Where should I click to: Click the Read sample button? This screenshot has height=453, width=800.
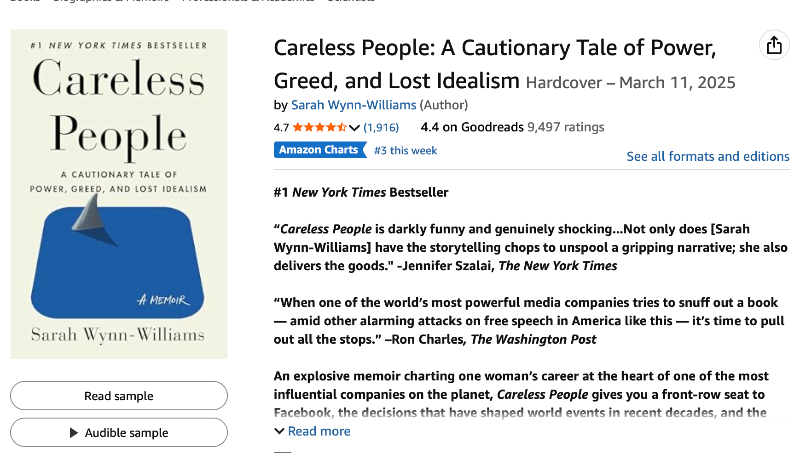119,395
